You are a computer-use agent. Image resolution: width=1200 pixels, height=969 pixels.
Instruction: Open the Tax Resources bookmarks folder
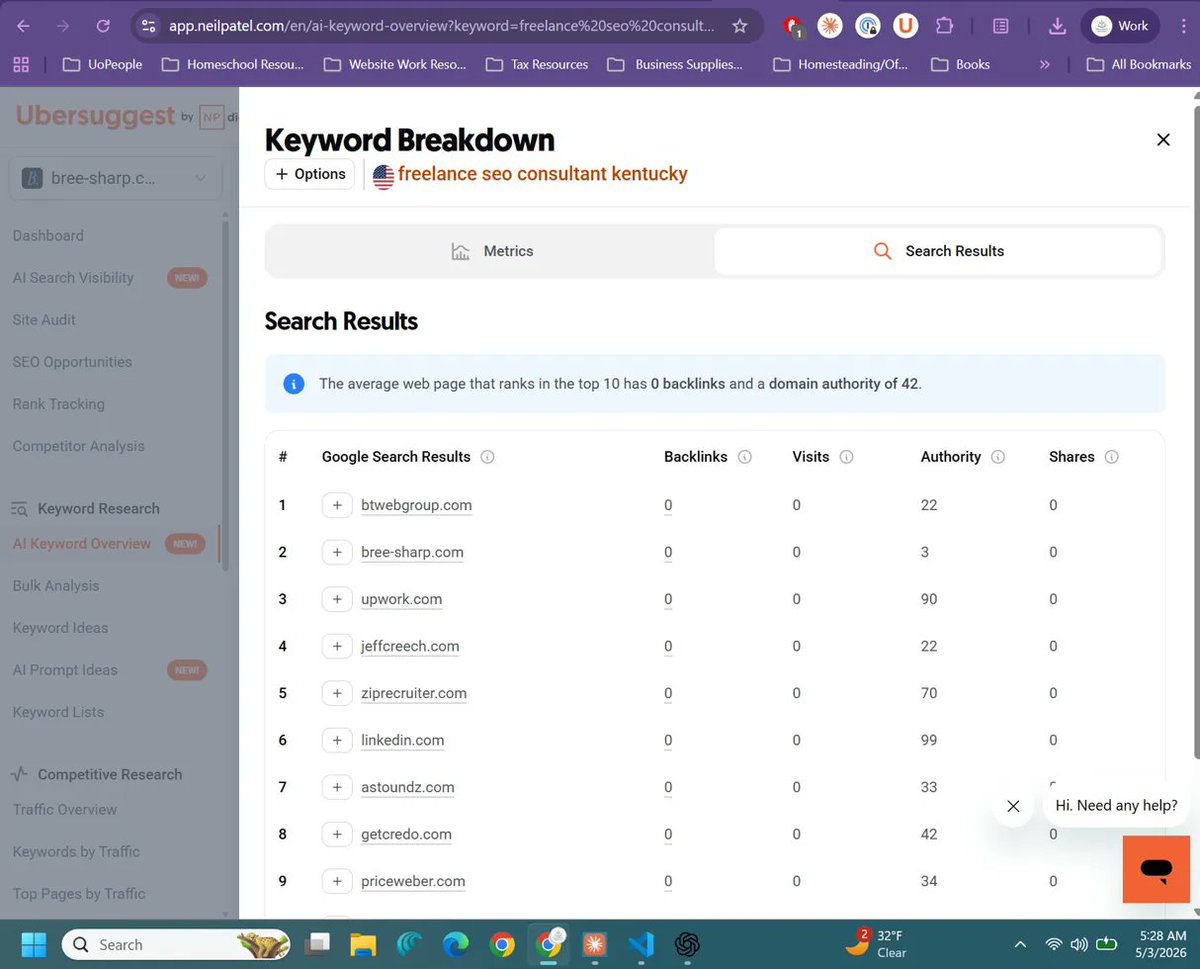click(537, 64)
